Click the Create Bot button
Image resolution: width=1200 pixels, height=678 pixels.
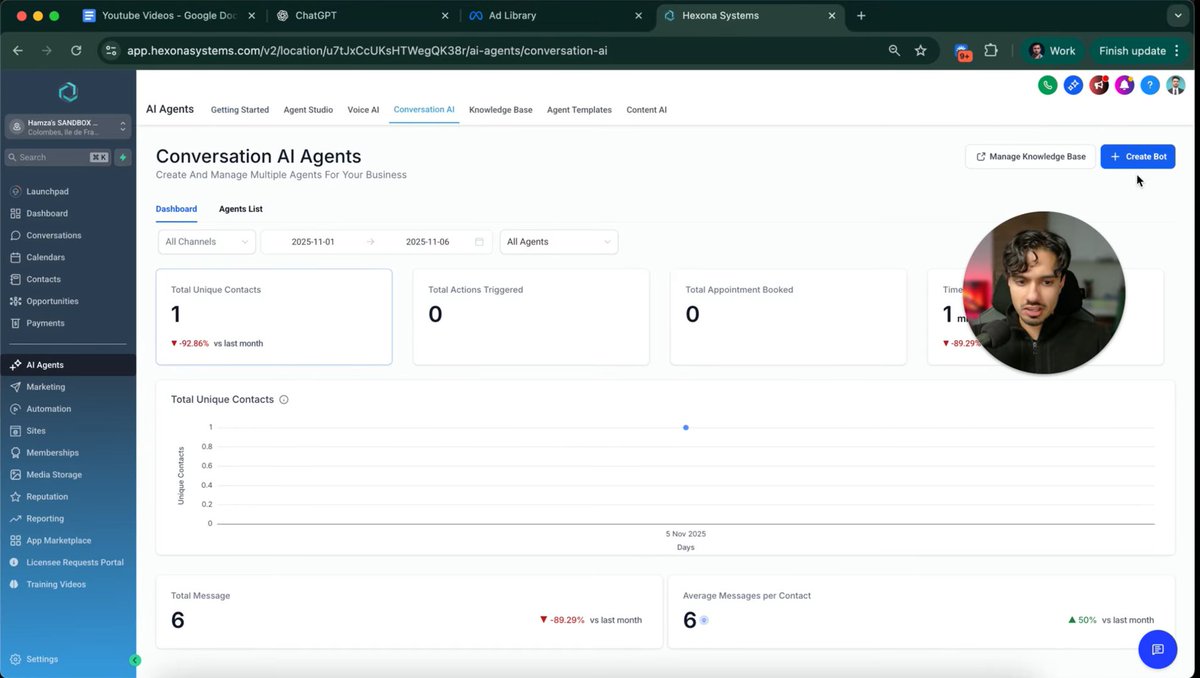point(1138,156)
